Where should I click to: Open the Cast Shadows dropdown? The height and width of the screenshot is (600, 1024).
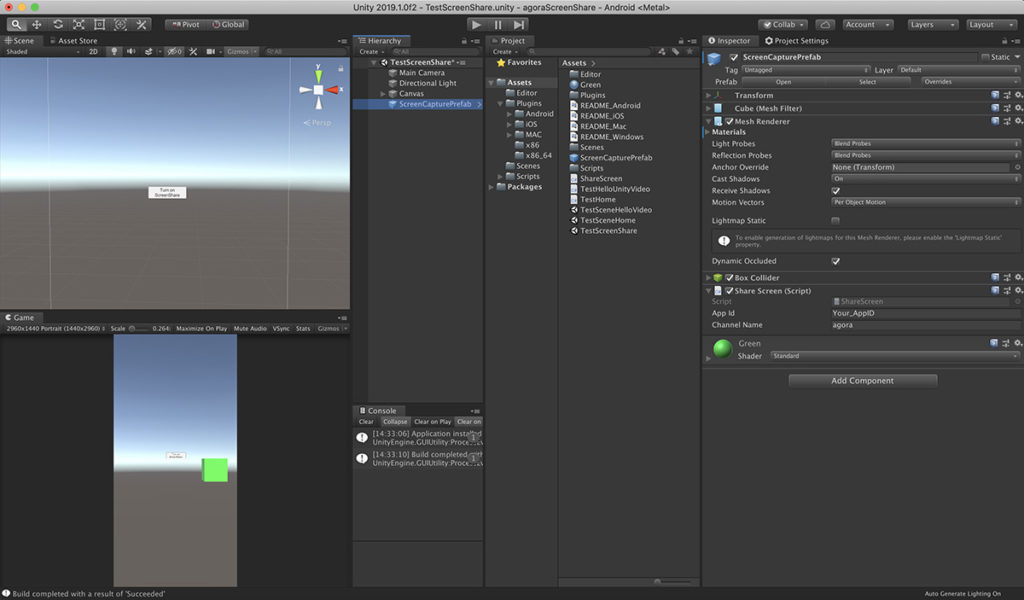click(x=925, y=179)
